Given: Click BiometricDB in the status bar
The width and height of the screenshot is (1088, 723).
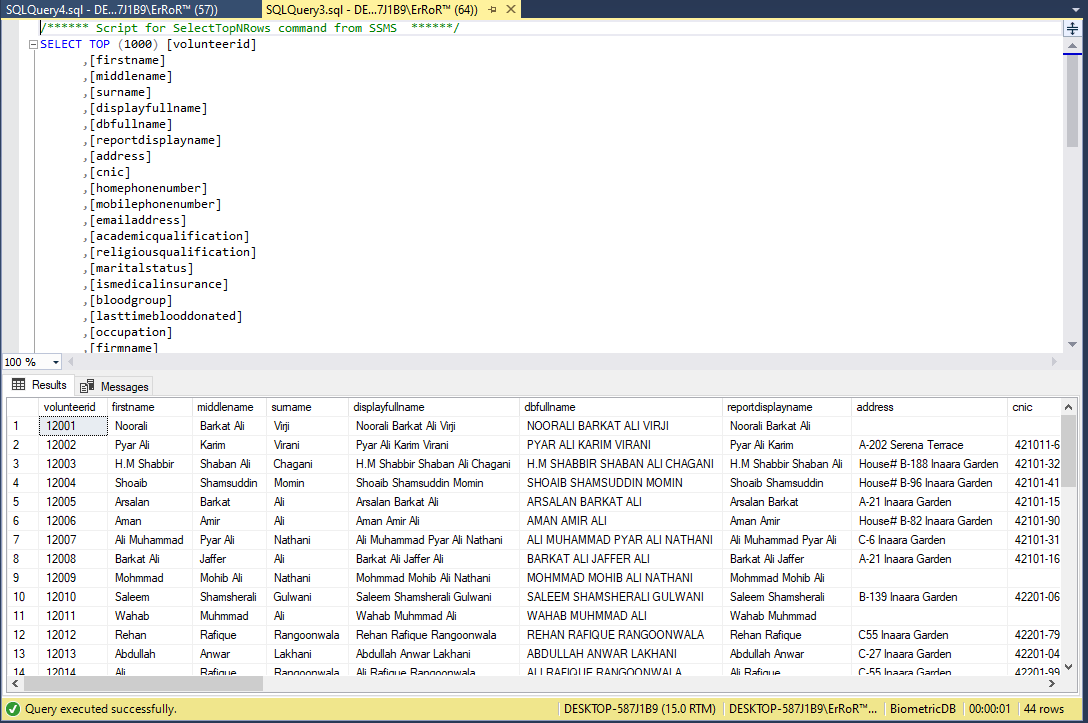Looking at the screenshot, I should click(925, 707).
